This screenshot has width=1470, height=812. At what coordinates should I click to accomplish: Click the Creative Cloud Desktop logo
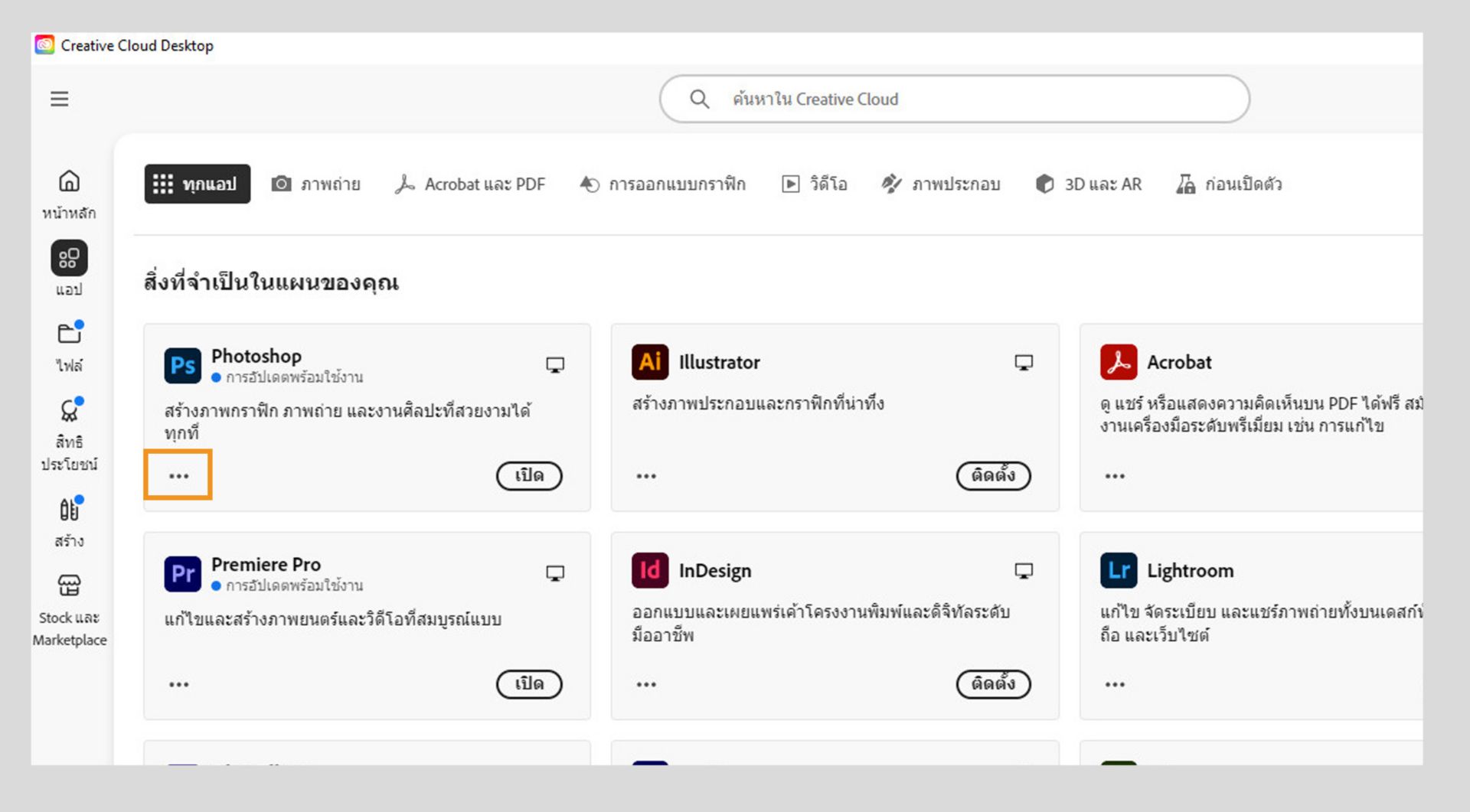(x=45, y=45)
